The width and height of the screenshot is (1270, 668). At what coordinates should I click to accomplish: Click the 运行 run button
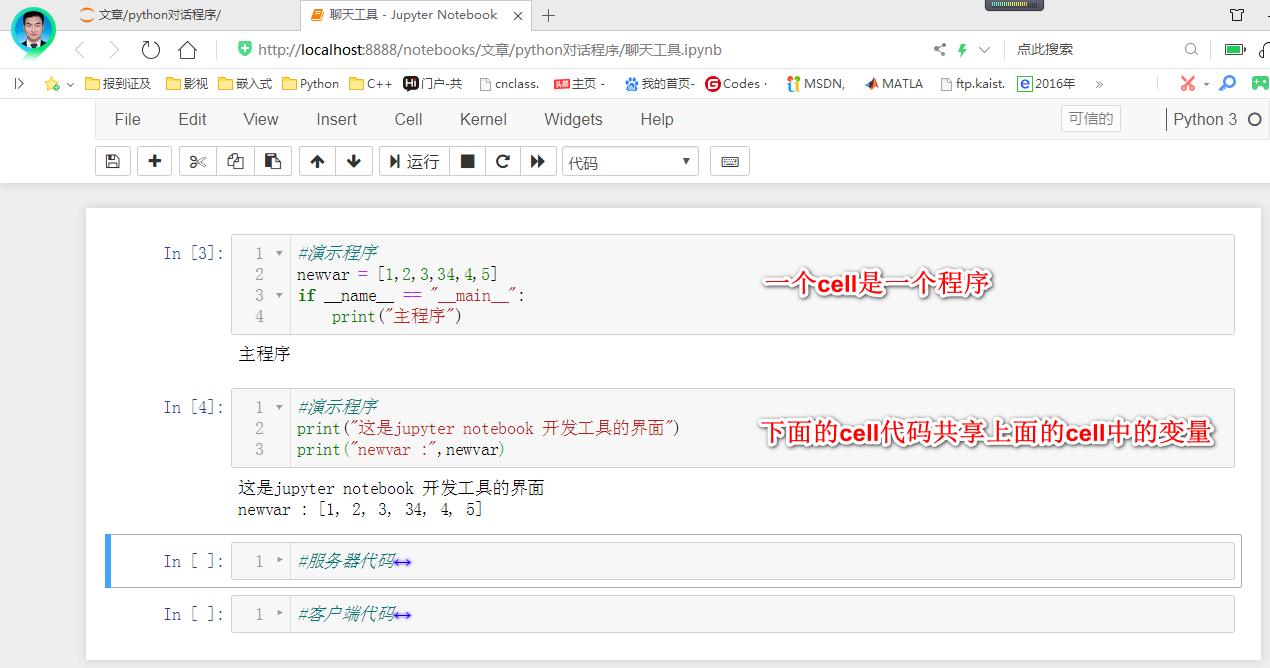click(414, 161)
